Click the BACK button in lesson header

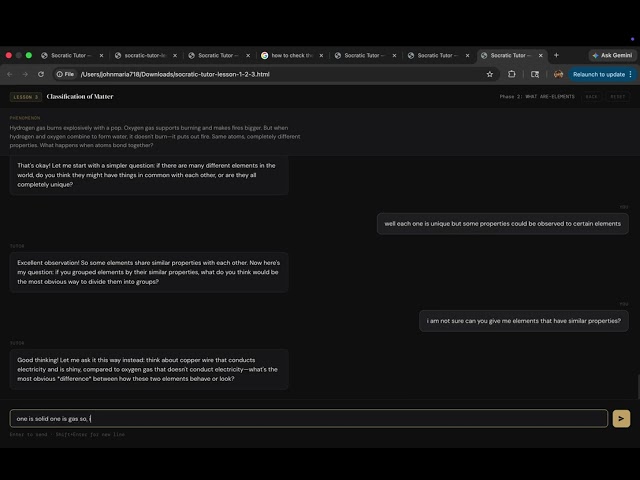pyautogui.click(x=591, y=97)
